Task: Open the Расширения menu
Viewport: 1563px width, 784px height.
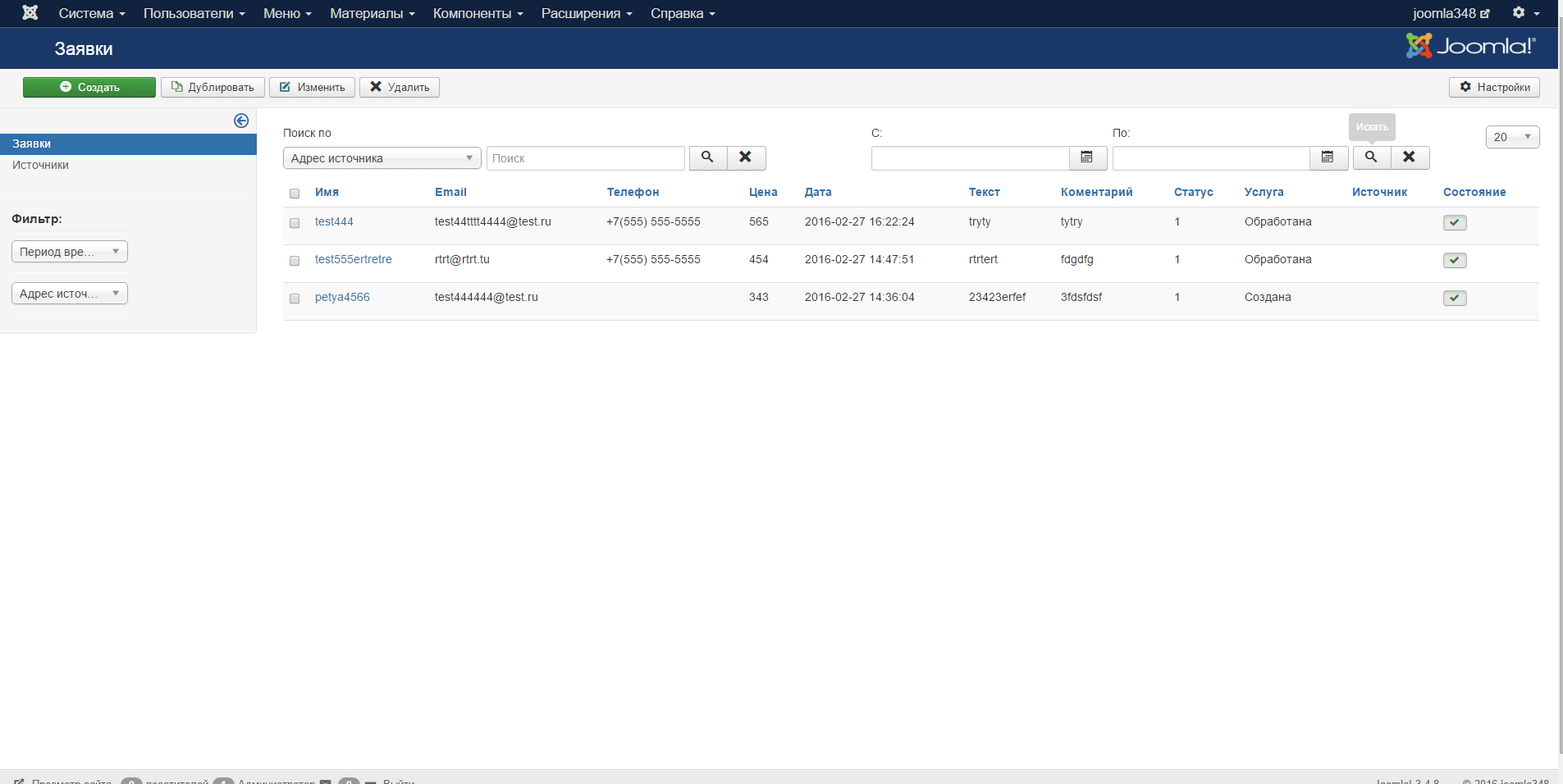Action: [x=586, y=13]
